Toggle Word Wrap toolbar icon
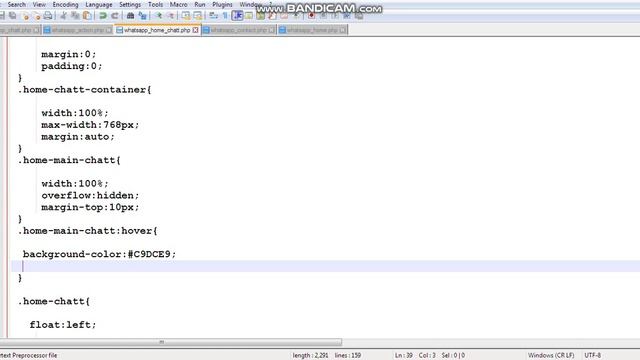The height and width of the screenshot is (360, 640). pyautogui.click(x=213, y=16)
